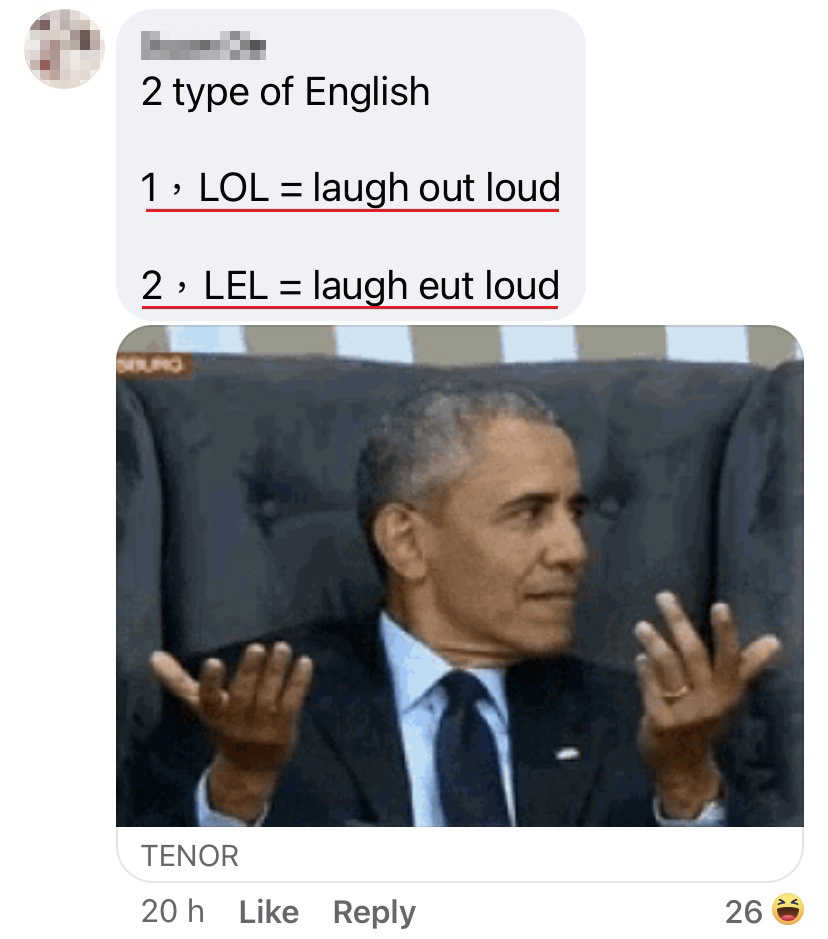View the 26 reactions count

tap(744, 911)
